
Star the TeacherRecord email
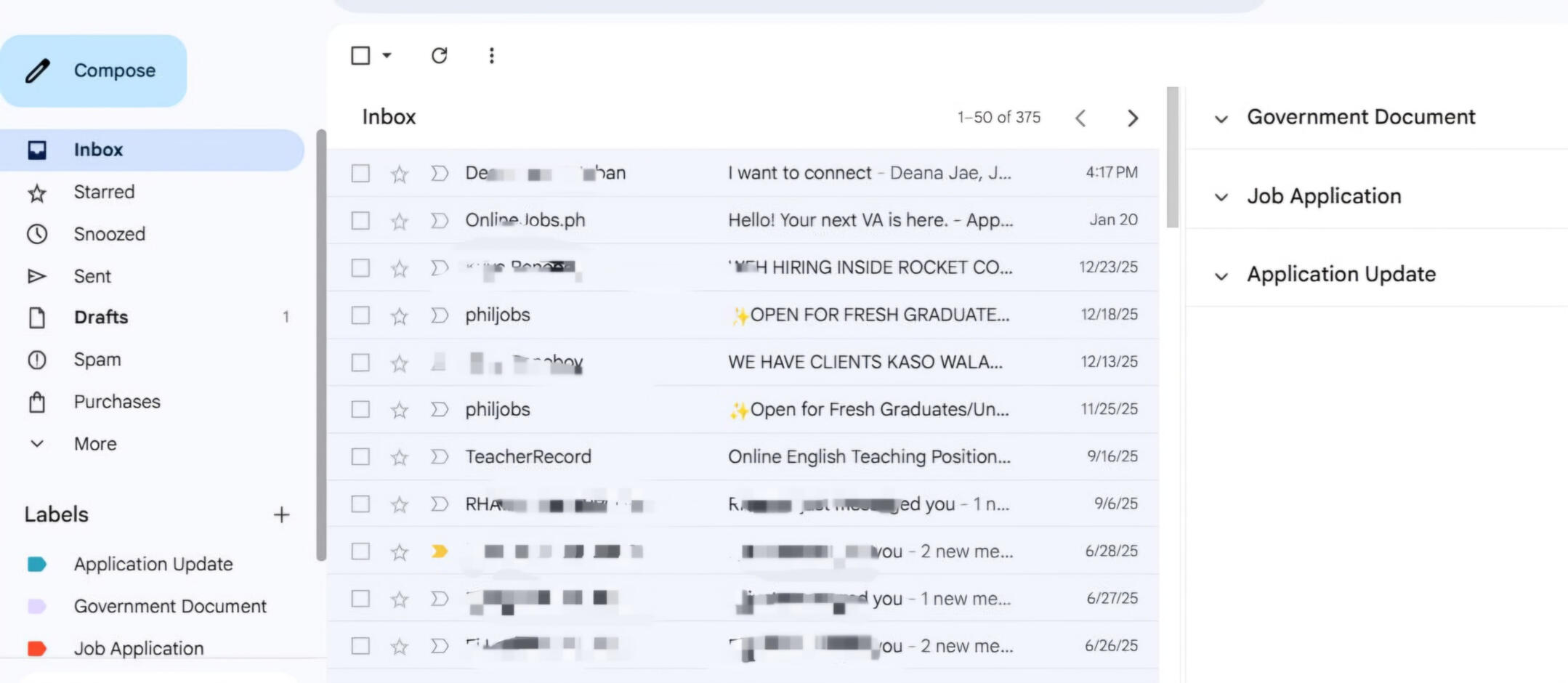[x=400, y=457]
